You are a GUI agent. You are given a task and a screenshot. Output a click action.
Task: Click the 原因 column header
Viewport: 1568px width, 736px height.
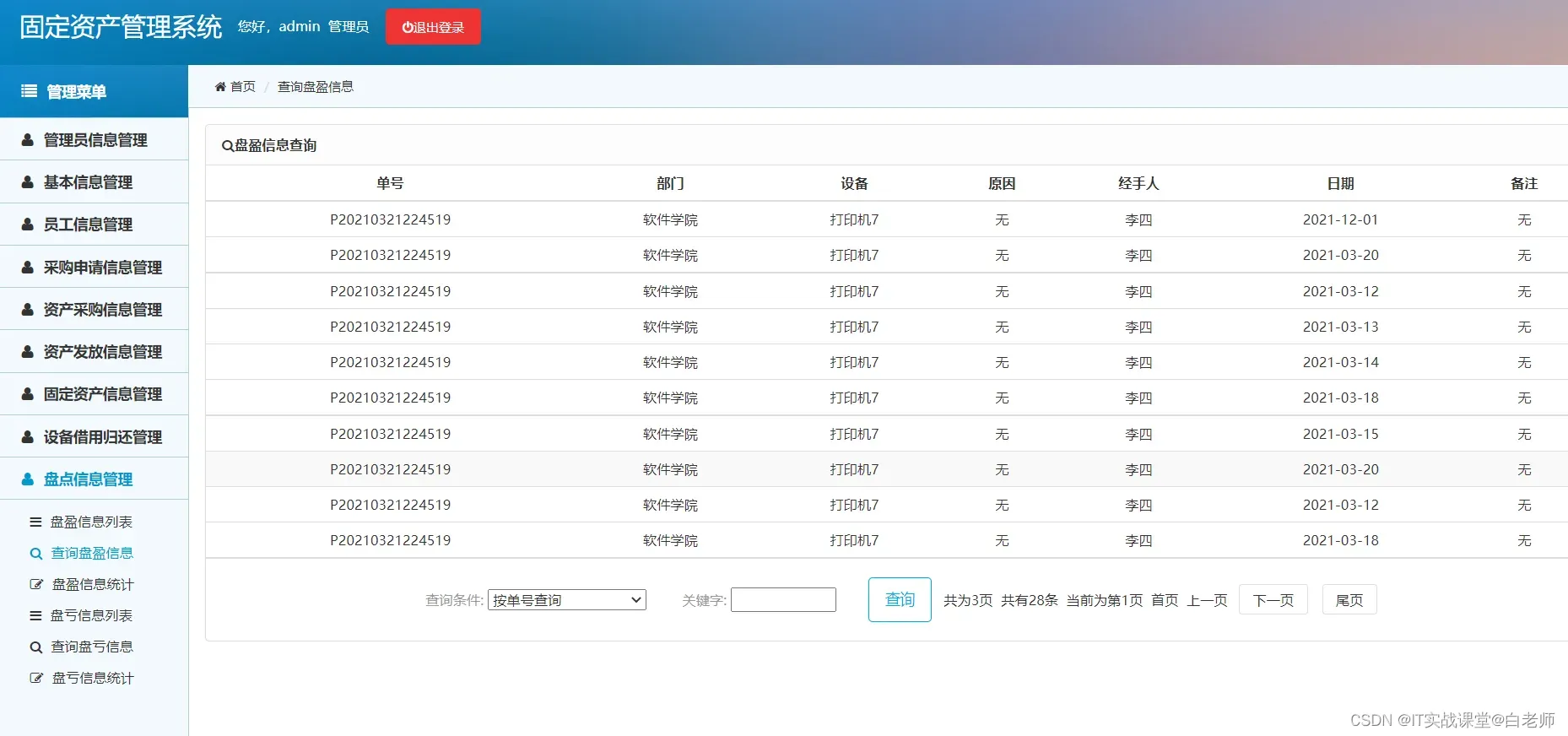(1002, 183)
